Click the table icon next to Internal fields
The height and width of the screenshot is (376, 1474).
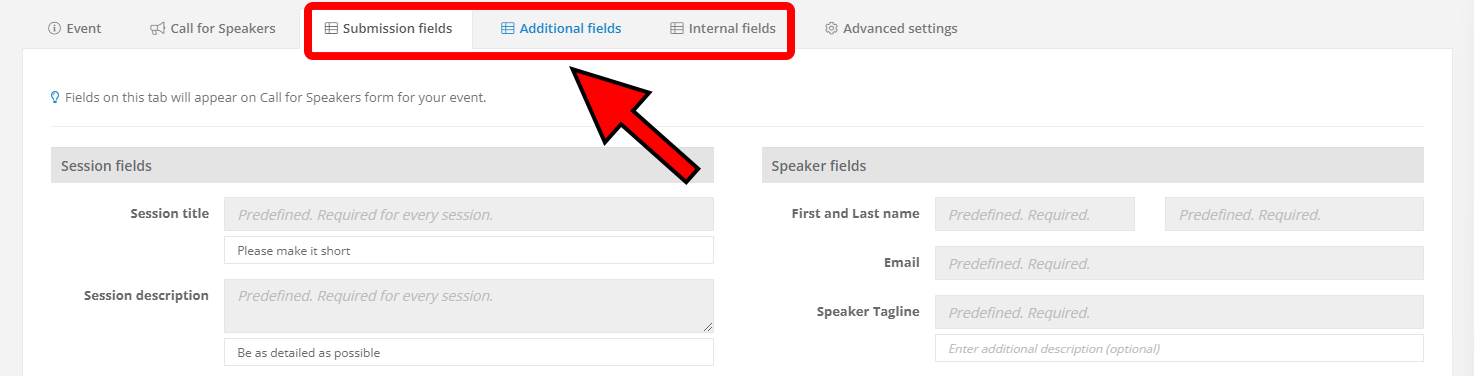[677, 29]
